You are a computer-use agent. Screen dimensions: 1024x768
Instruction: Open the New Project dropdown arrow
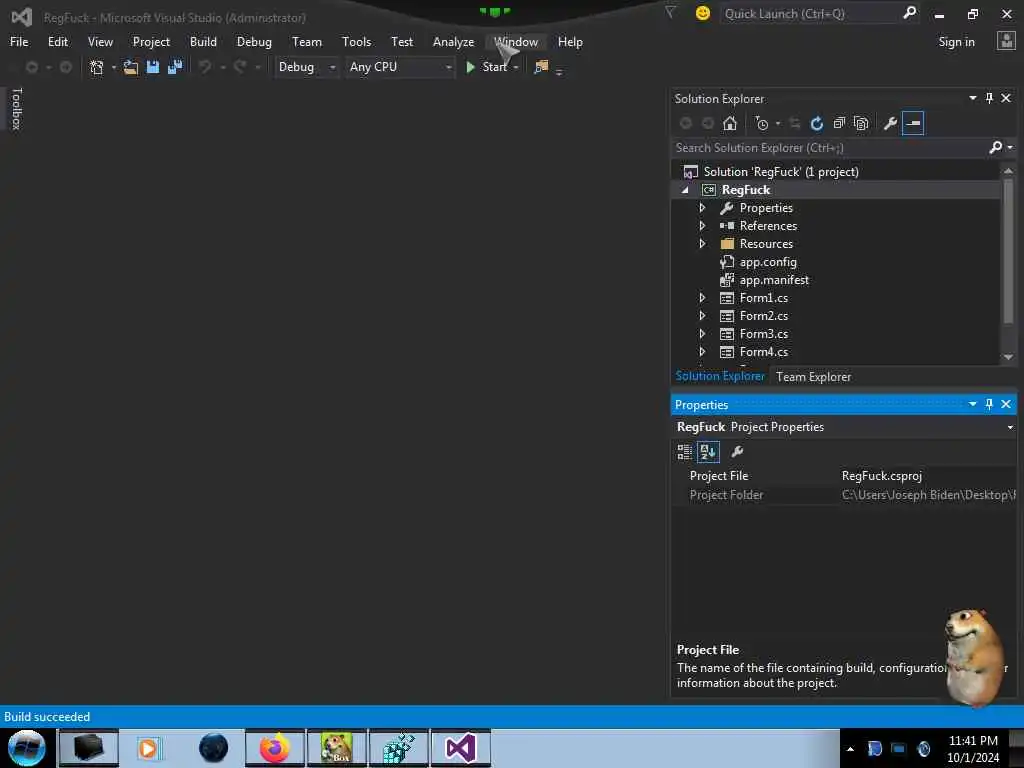[114, 67]
